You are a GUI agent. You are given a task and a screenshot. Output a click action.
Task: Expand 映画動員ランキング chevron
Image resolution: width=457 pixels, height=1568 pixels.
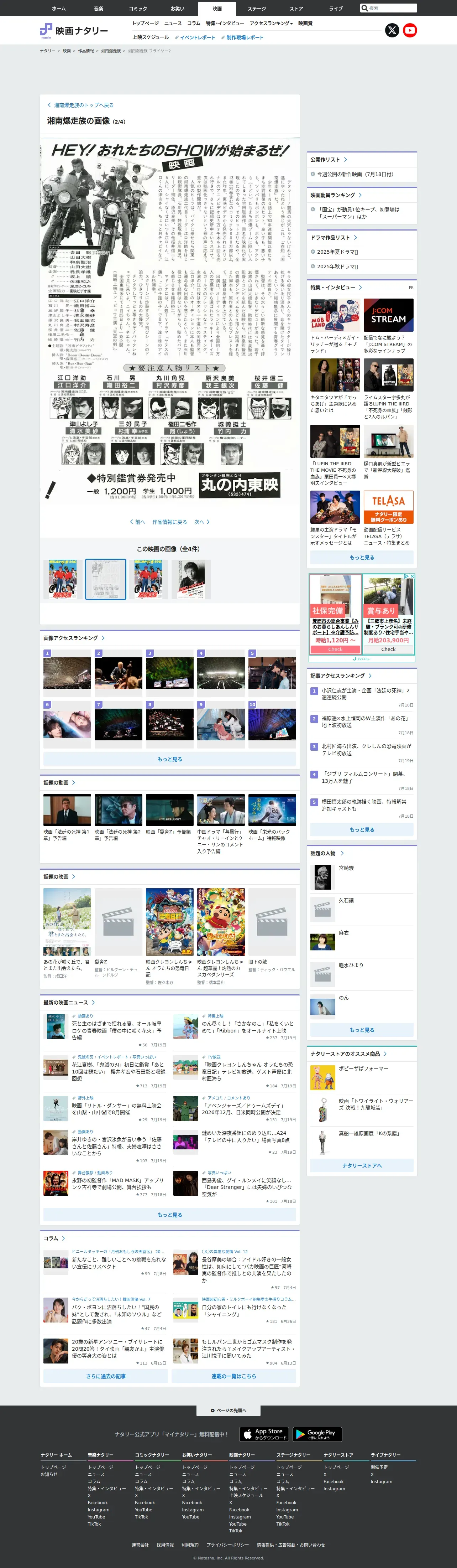coord(361,195)
